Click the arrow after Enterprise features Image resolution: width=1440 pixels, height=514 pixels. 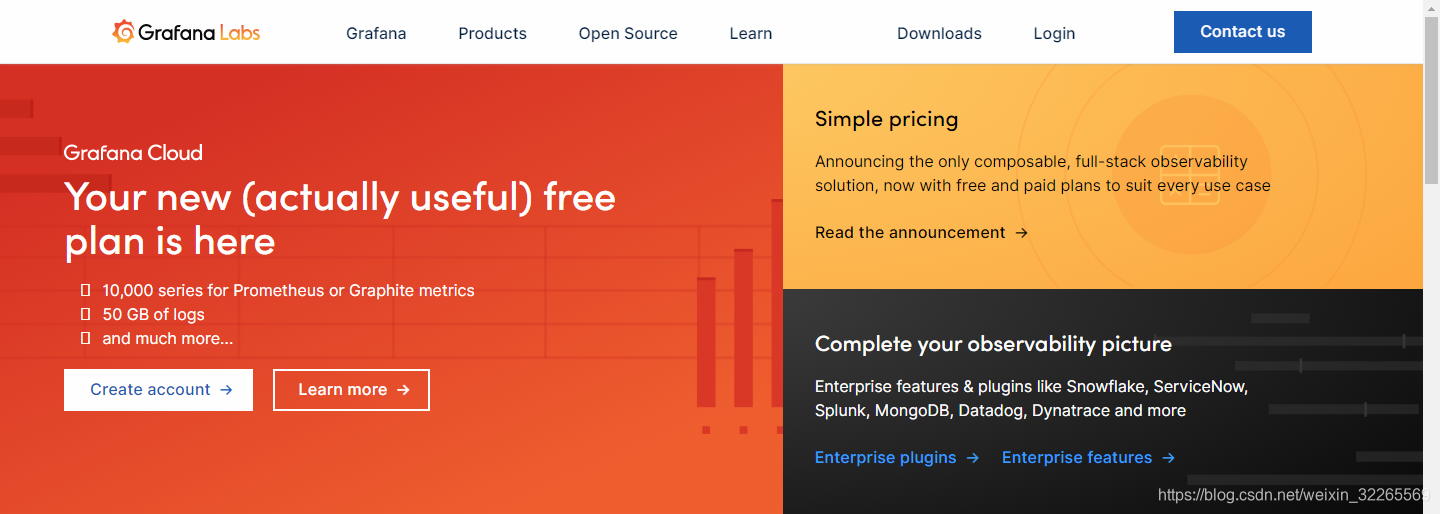coord(1168,458)
